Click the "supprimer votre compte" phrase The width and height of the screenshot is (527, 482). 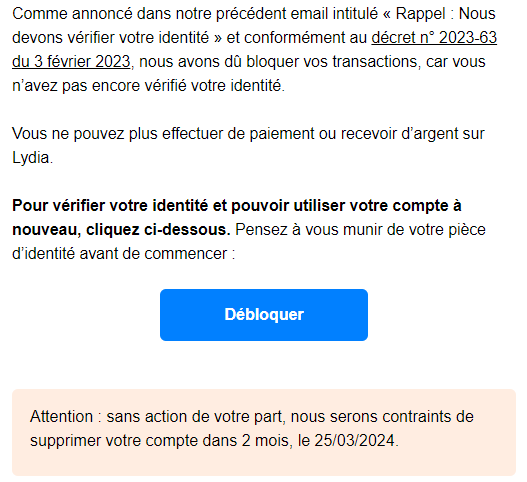pyautogui.click(x=114, y=441)
